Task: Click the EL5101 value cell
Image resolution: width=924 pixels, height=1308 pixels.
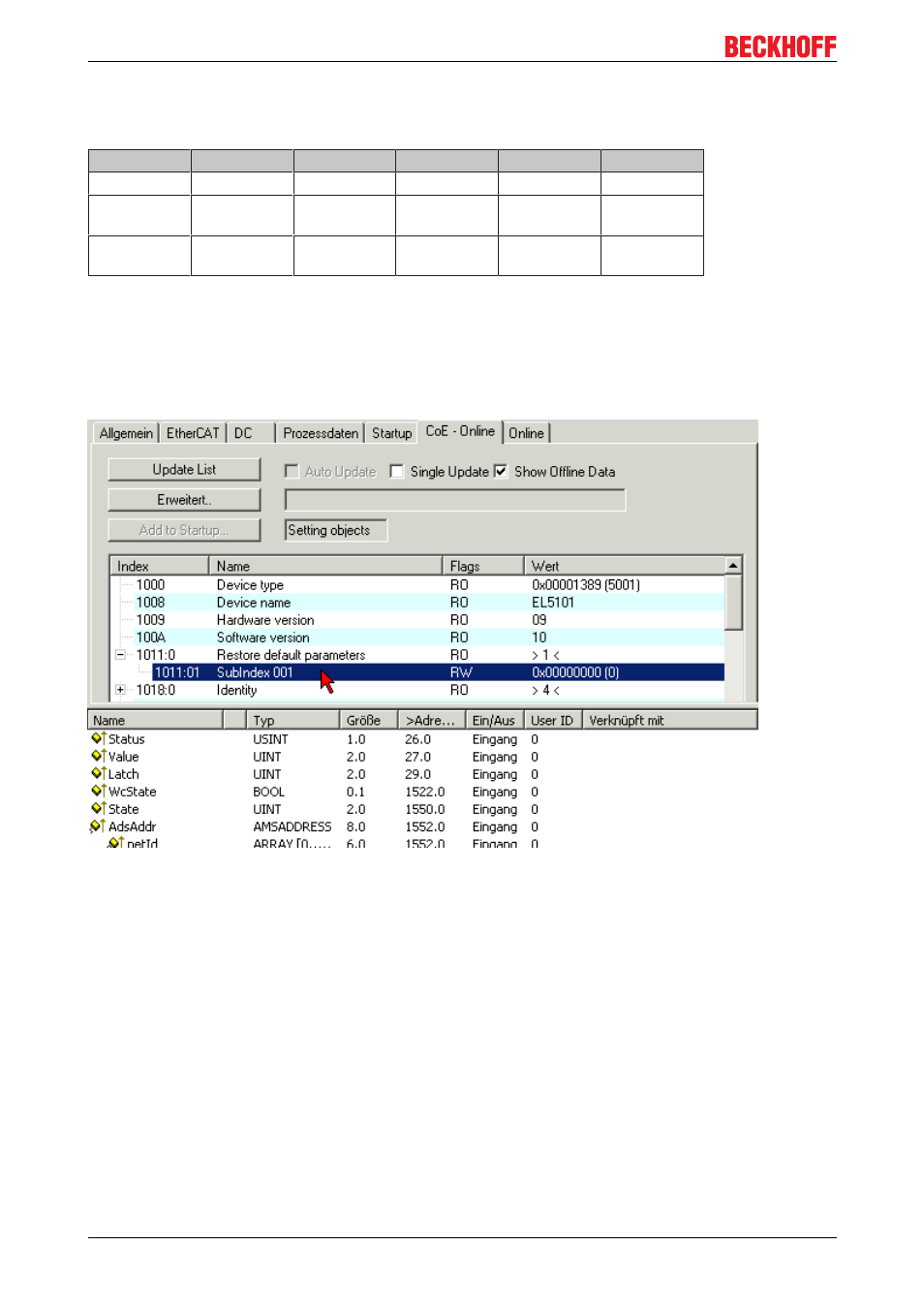Action: pos(553,603)
